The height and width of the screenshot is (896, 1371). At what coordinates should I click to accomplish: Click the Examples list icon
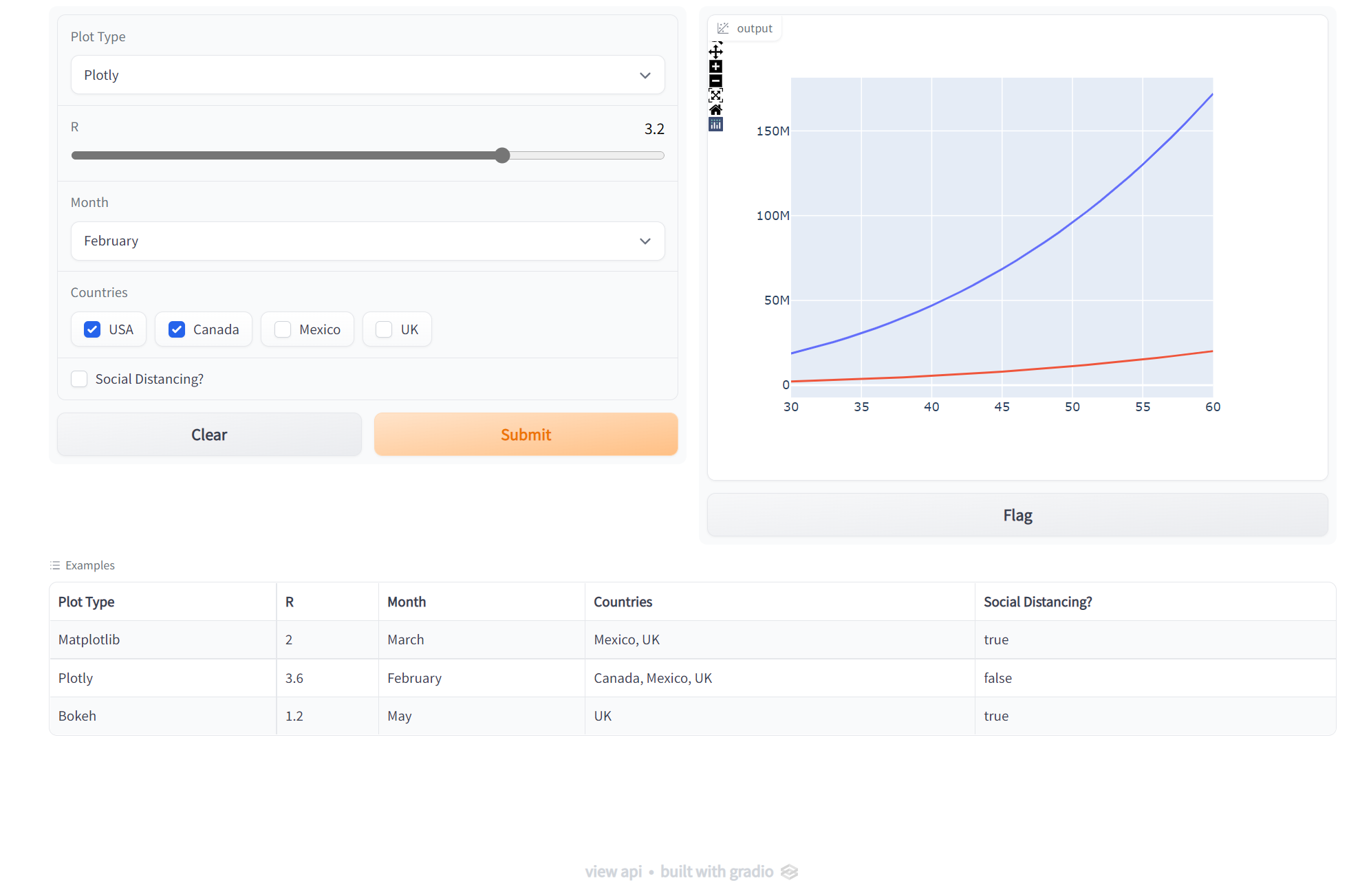(54, 565)
